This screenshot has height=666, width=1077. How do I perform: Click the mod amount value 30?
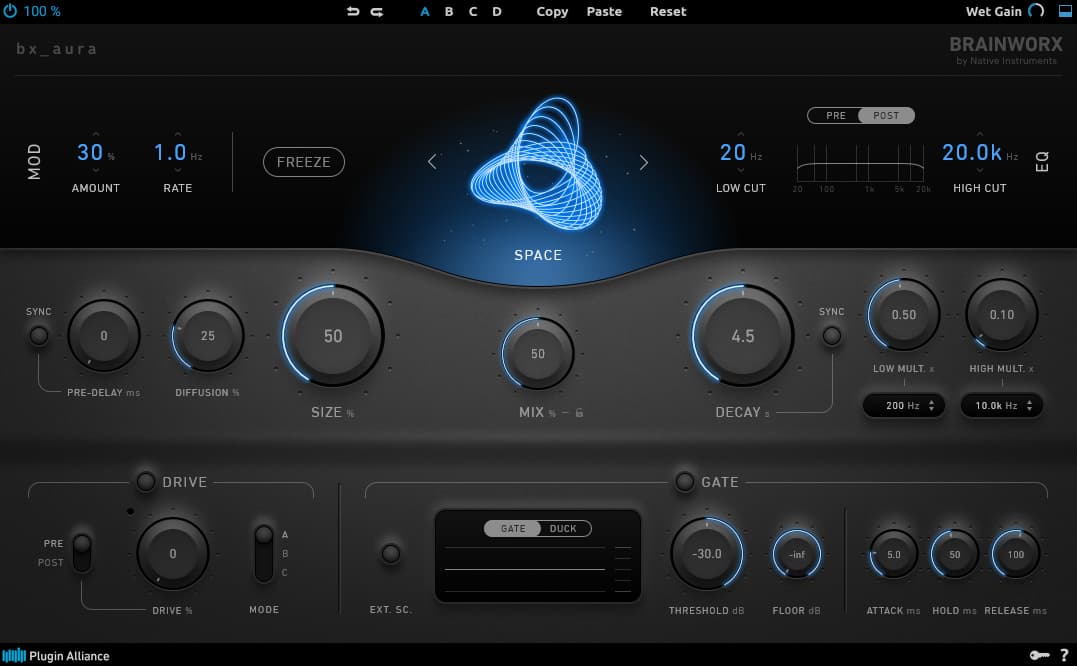[90, 152]
